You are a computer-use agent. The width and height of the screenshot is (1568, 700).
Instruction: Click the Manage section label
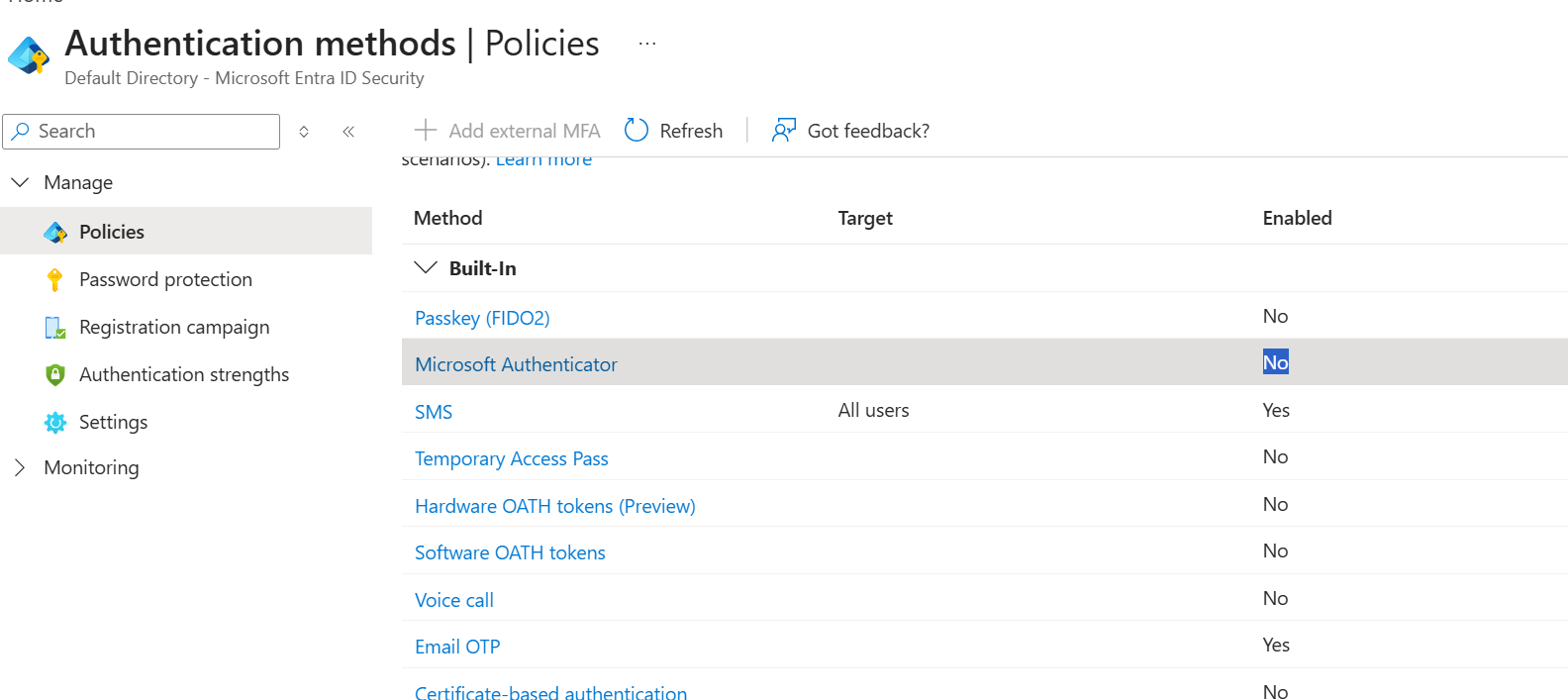pos(78,182)
